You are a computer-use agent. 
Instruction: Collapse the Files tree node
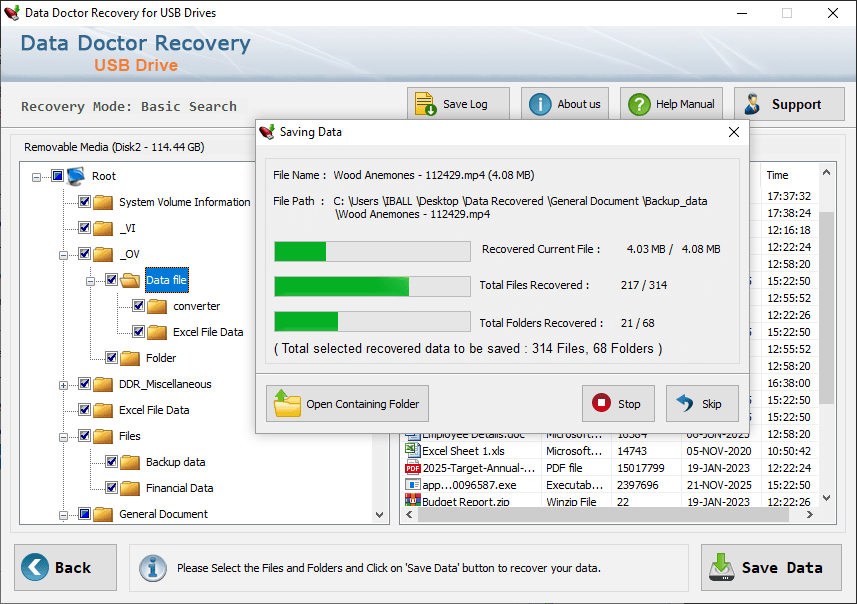tap(63, 437)
